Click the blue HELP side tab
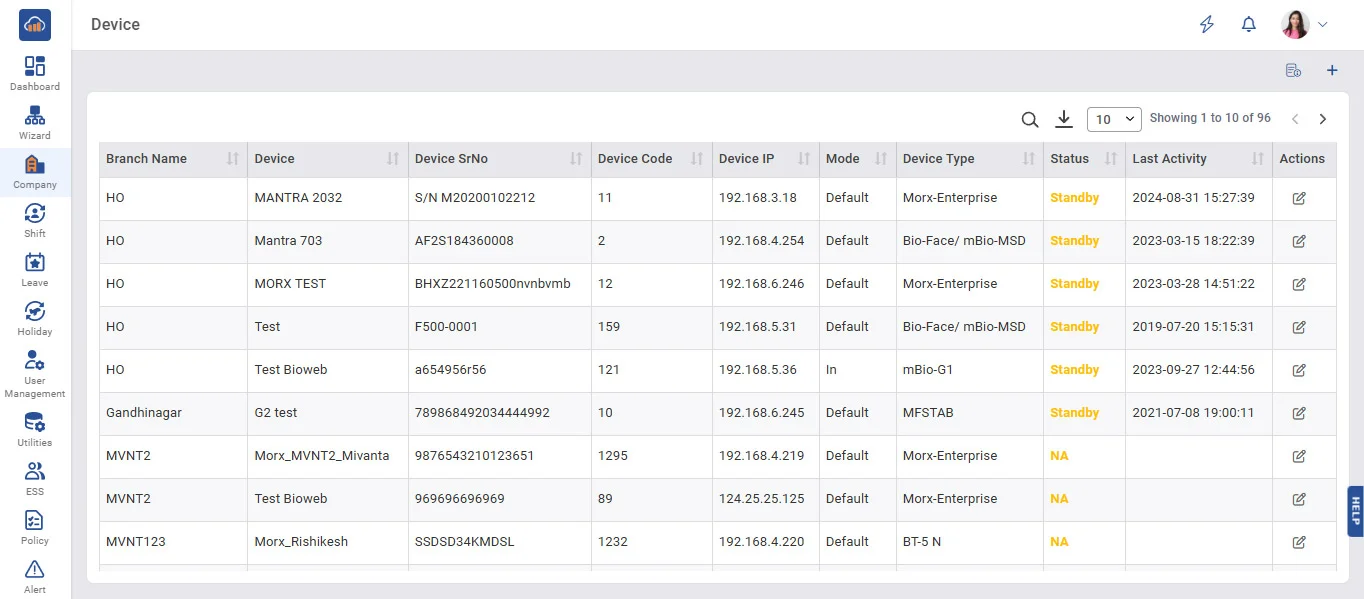 (1355, 511)
